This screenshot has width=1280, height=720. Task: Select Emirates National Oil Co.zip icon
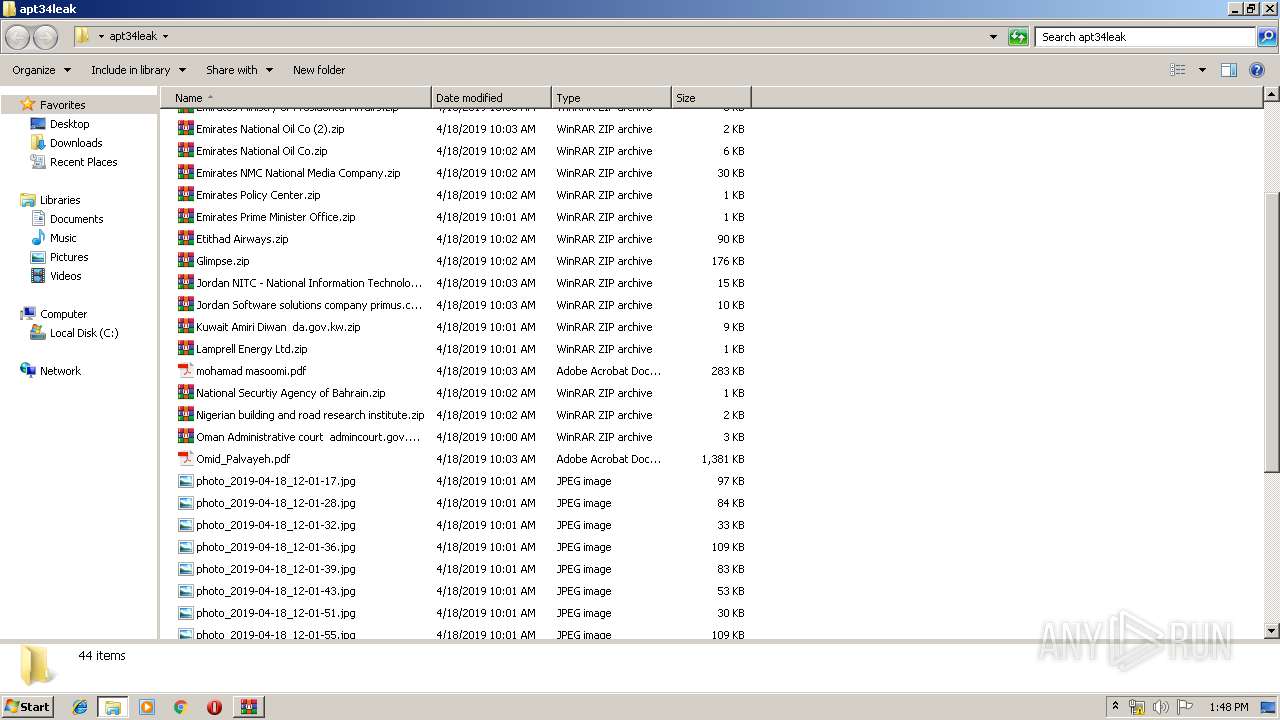(x=186, y=151)
